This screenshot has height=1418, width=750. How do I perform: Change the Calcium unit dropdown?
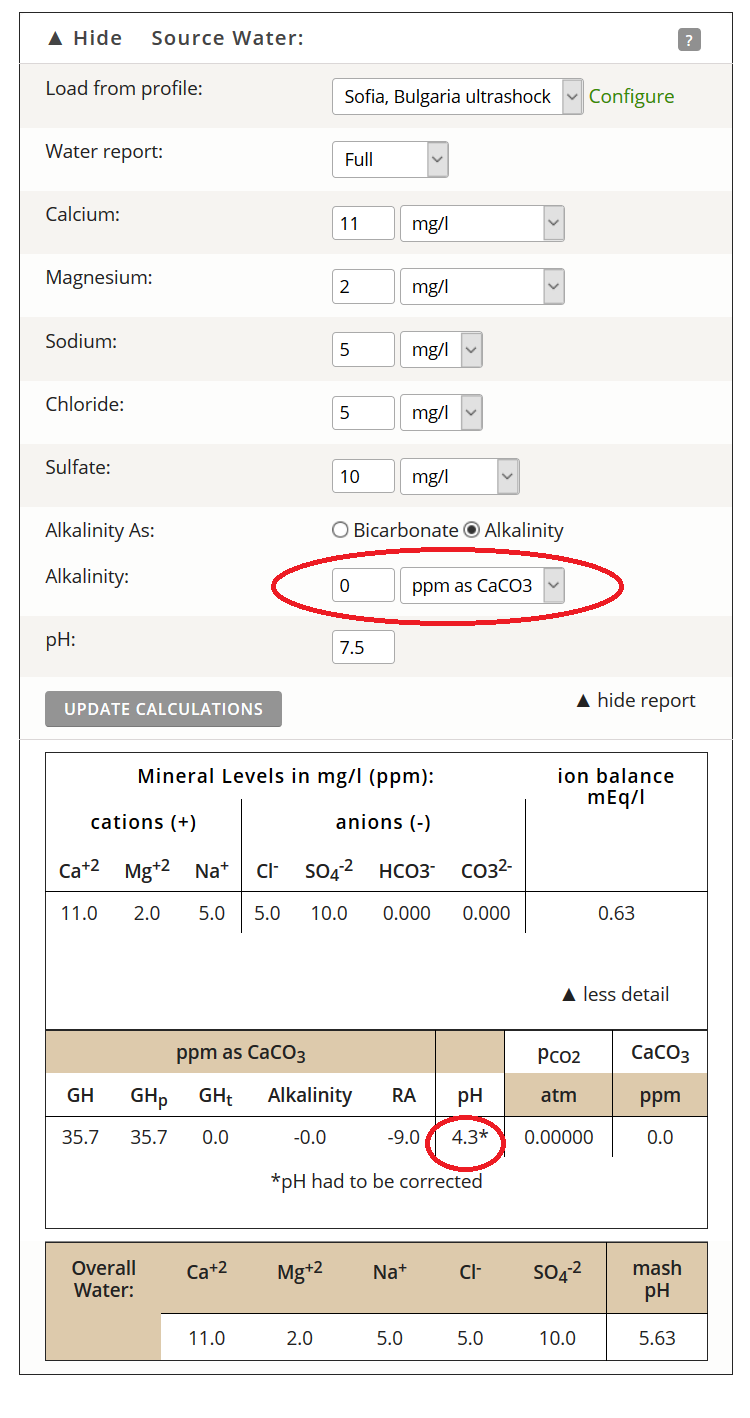point(482,223)
